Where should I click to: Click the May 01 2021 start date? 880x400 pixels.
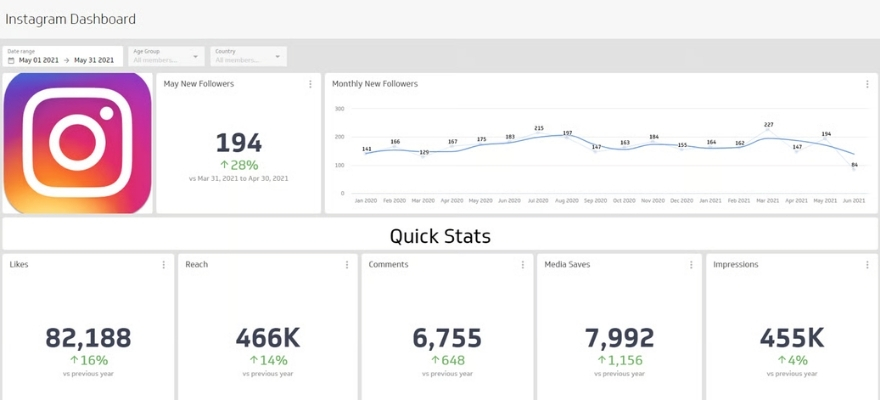pos(38,60)
